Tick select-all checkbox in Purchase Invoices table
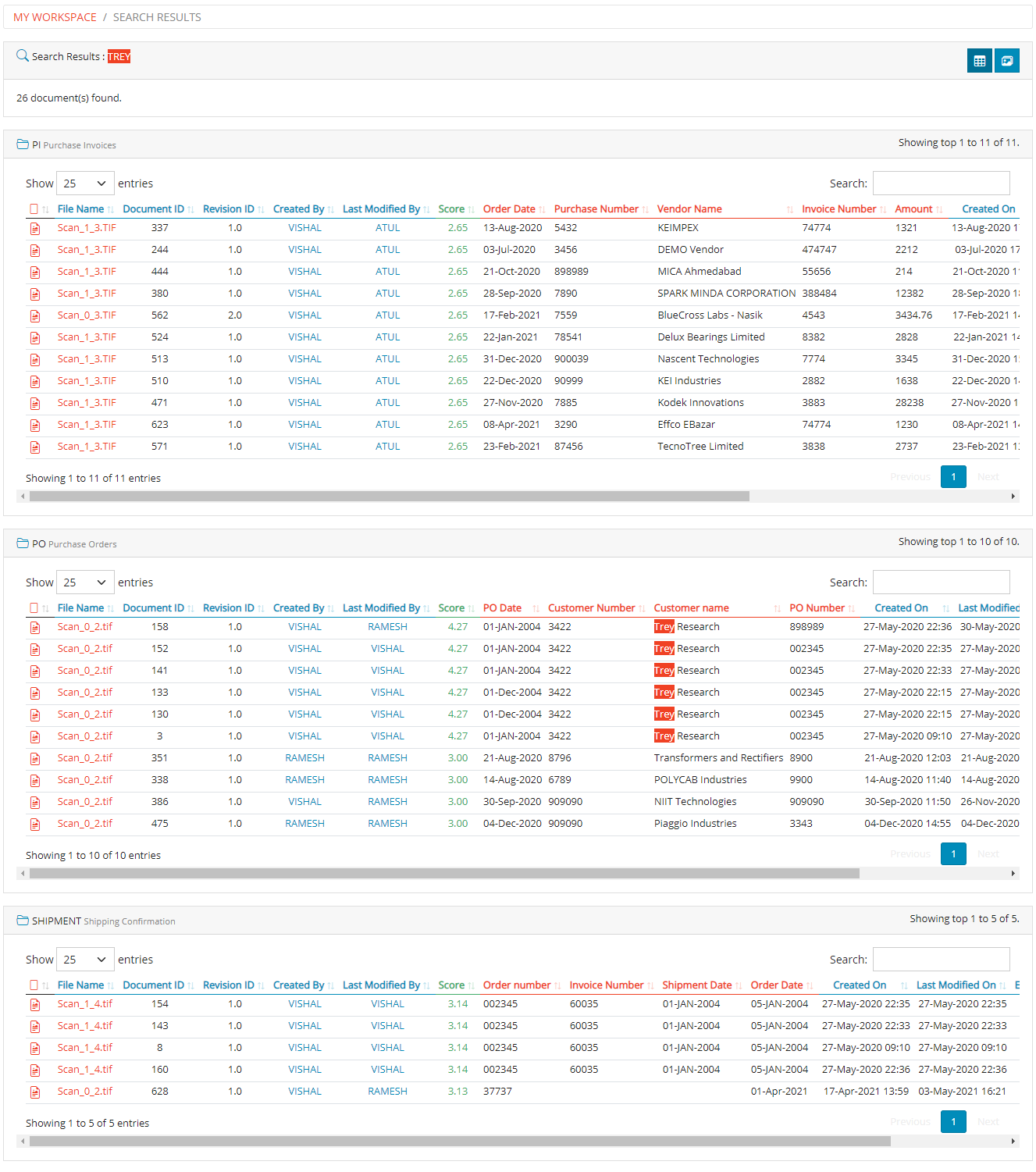 pos(34,208)
